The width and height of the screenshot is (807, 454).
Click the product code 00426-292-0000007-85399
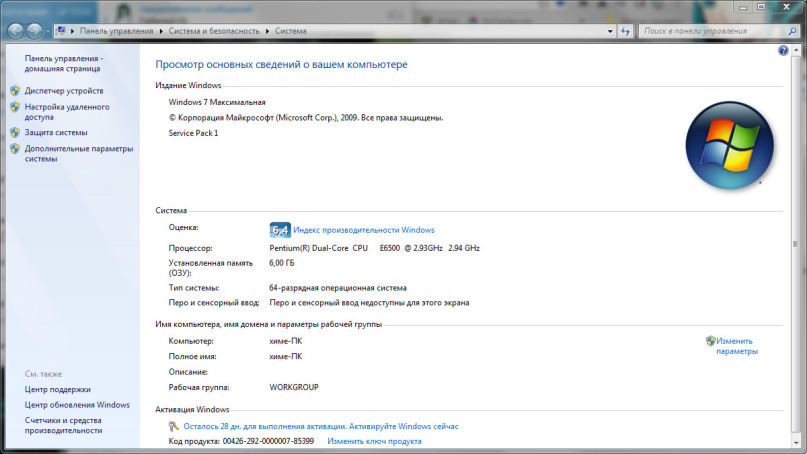268,441
